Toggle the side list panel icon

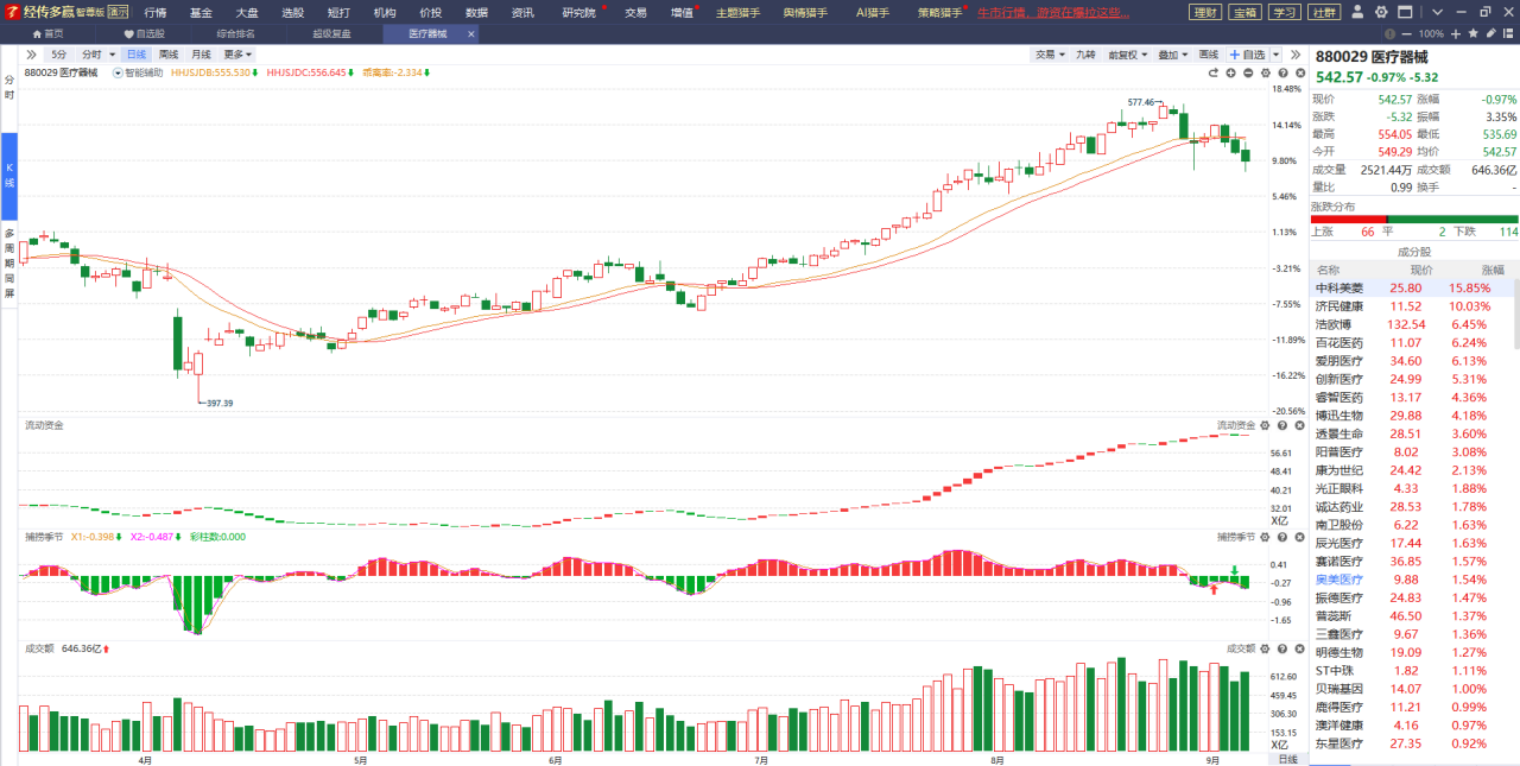pyautogui.click(x=1508, y=34)
